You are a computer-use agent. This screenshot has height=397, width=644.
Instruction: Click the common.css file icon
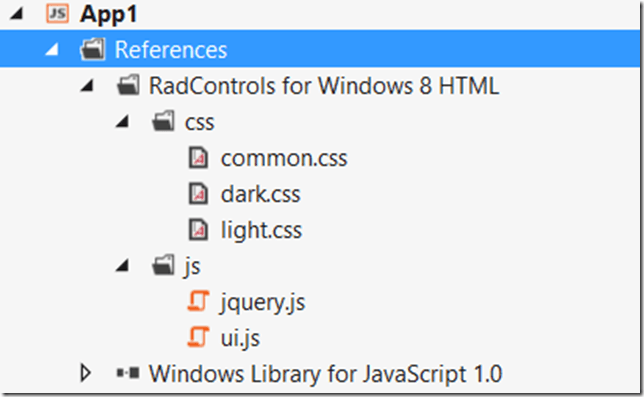(x=198, y=158)
